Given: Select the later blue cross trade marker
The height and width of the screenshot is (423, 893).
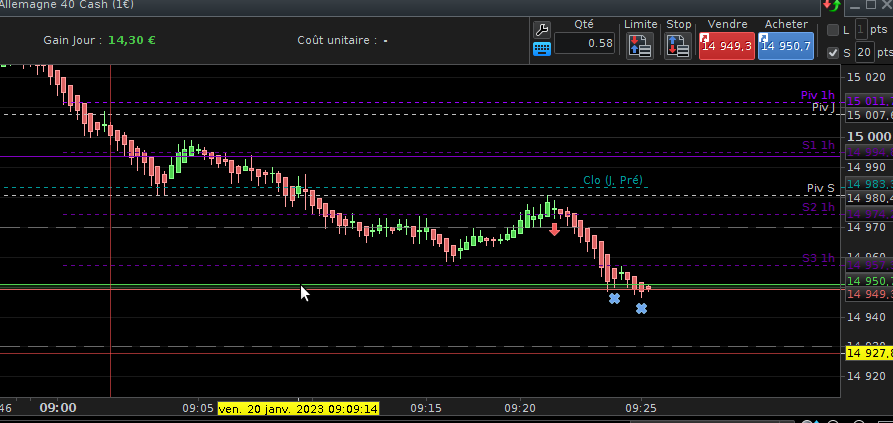Looking at the screenshot, I should pos(641,309).
